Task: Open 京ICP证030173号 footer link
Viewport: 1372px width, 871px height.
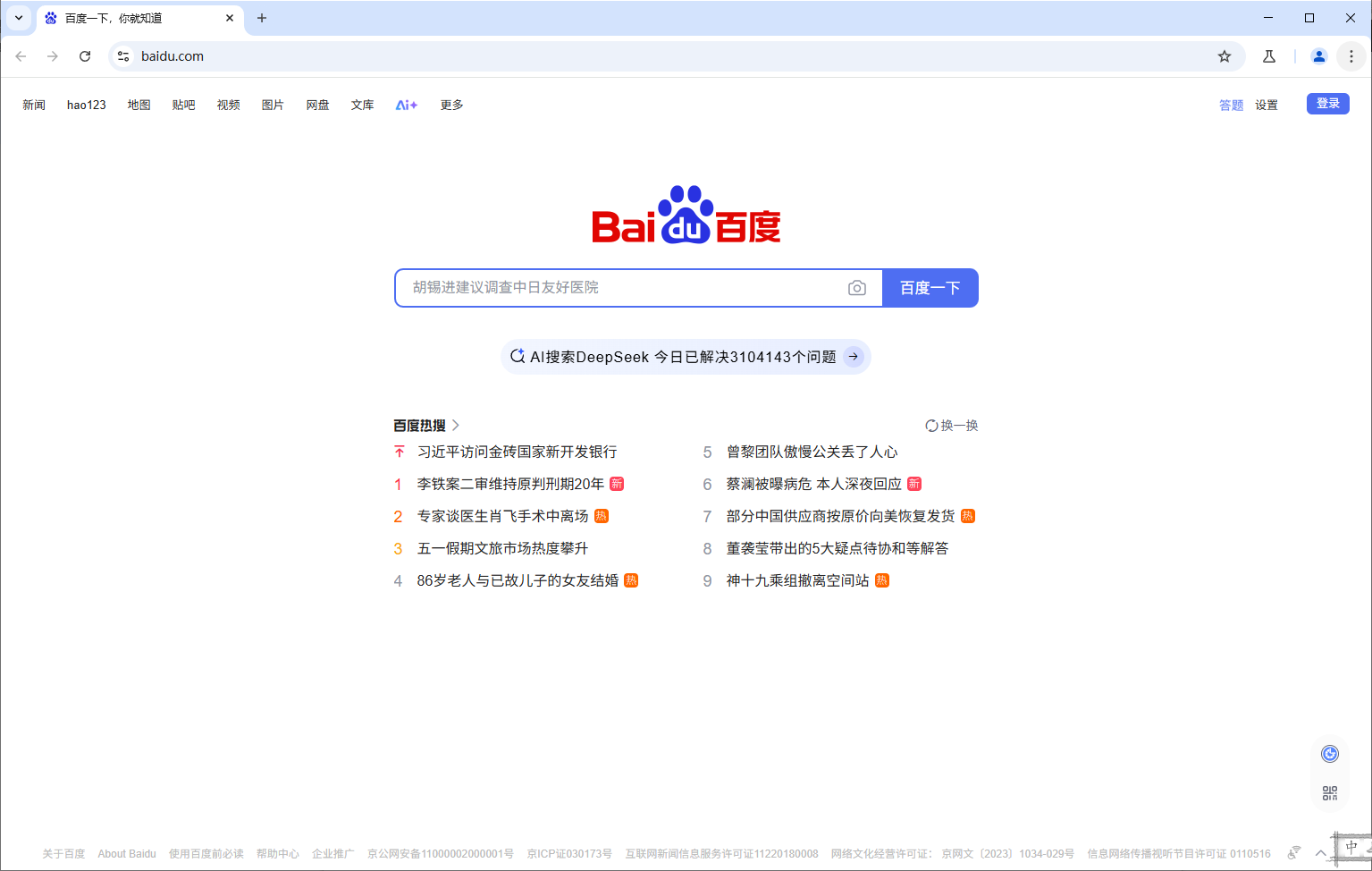Action: 569,854
